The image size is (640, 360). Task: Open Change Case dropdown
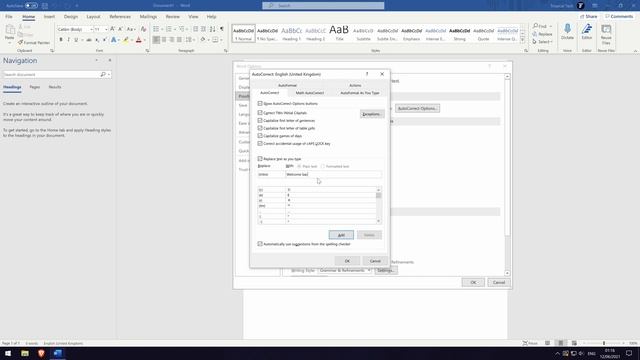[130, 29]
